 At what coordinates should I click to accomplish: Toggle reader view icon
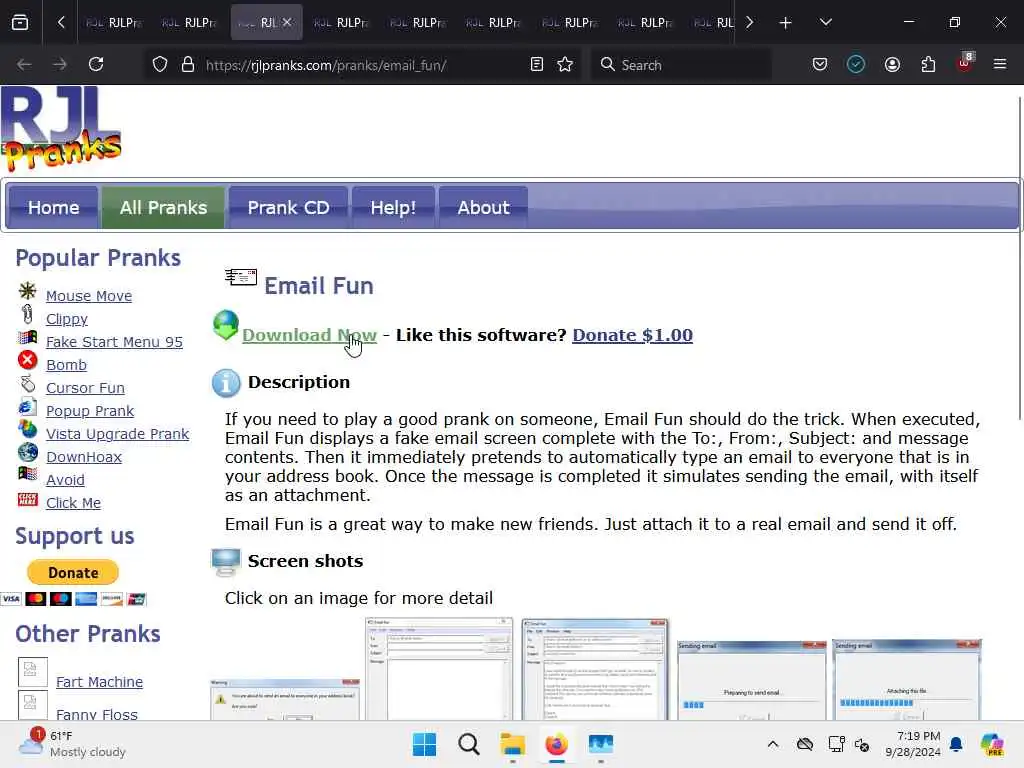pos(537,65)
